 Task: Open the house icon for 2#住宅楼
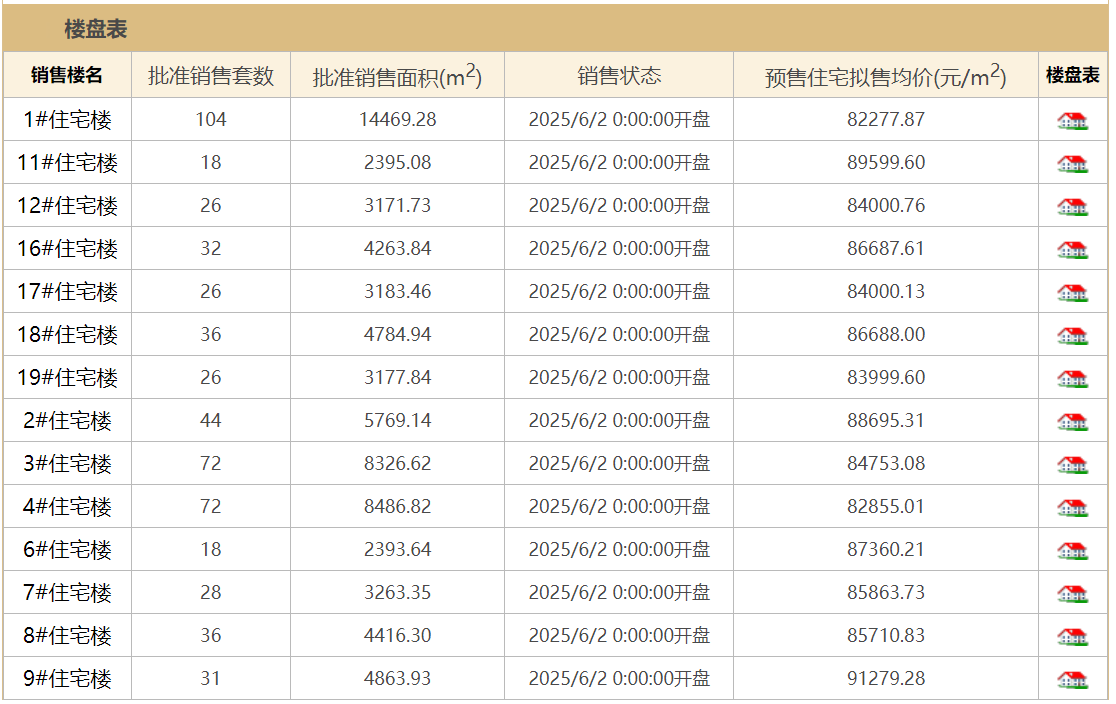pos(1072,421)
